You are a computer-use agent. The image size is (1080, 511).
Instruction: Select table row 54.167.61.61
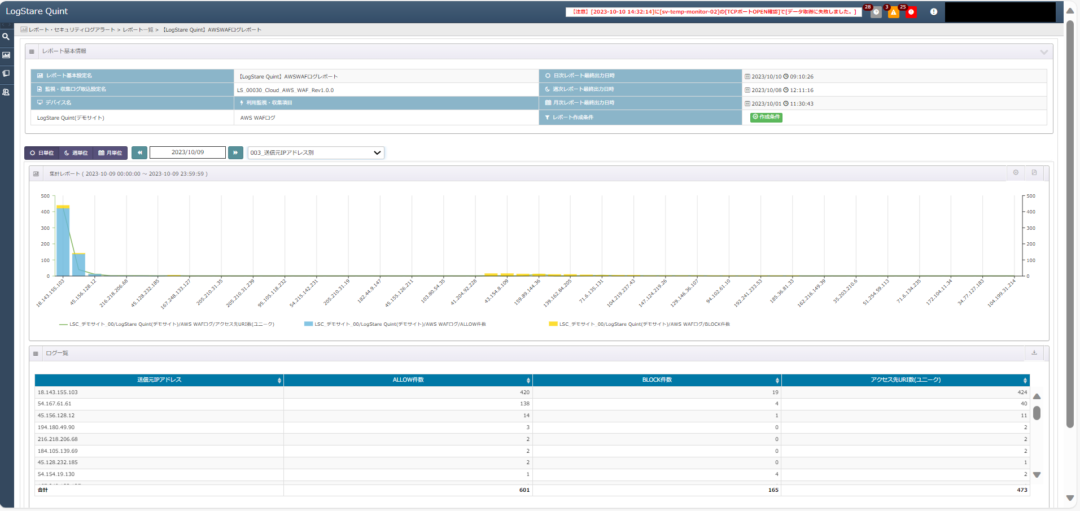(532, 404)
